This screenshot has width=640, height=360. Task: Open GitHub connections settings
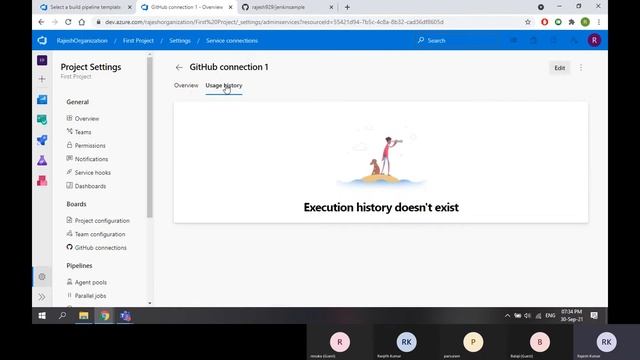tap(96, 247)
